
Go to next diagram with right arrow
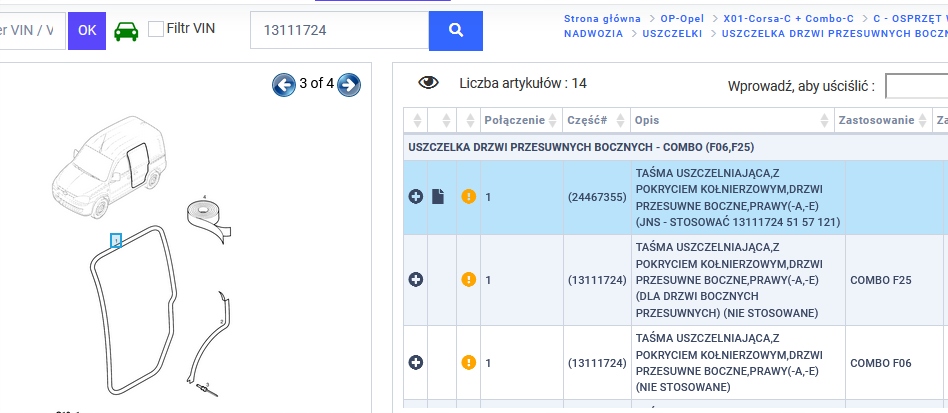tap(349, 84)
